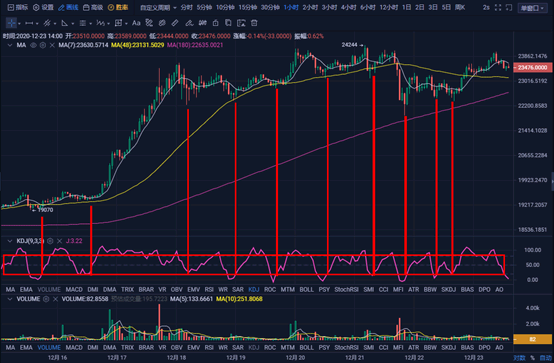Expand horizontal line tool dropdown arrow
554x363 pixels.
(37, 24)
